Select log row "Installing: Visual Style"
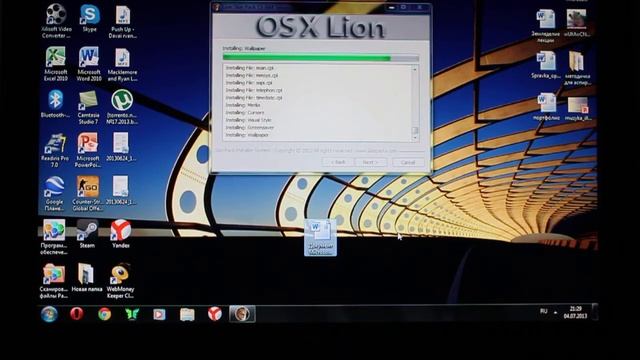Image resolution: width=640 pixels, height=360 pixels. pos(248,120)
